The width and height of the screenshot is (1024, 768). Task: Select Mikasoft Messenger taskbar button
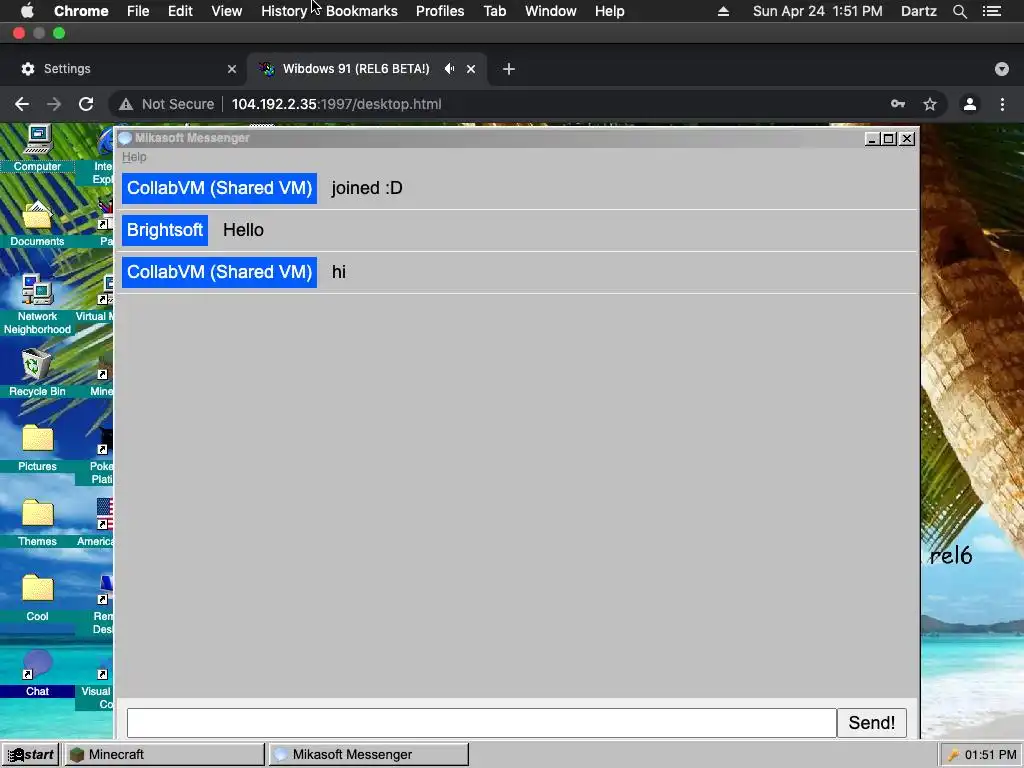pos(368,754)
